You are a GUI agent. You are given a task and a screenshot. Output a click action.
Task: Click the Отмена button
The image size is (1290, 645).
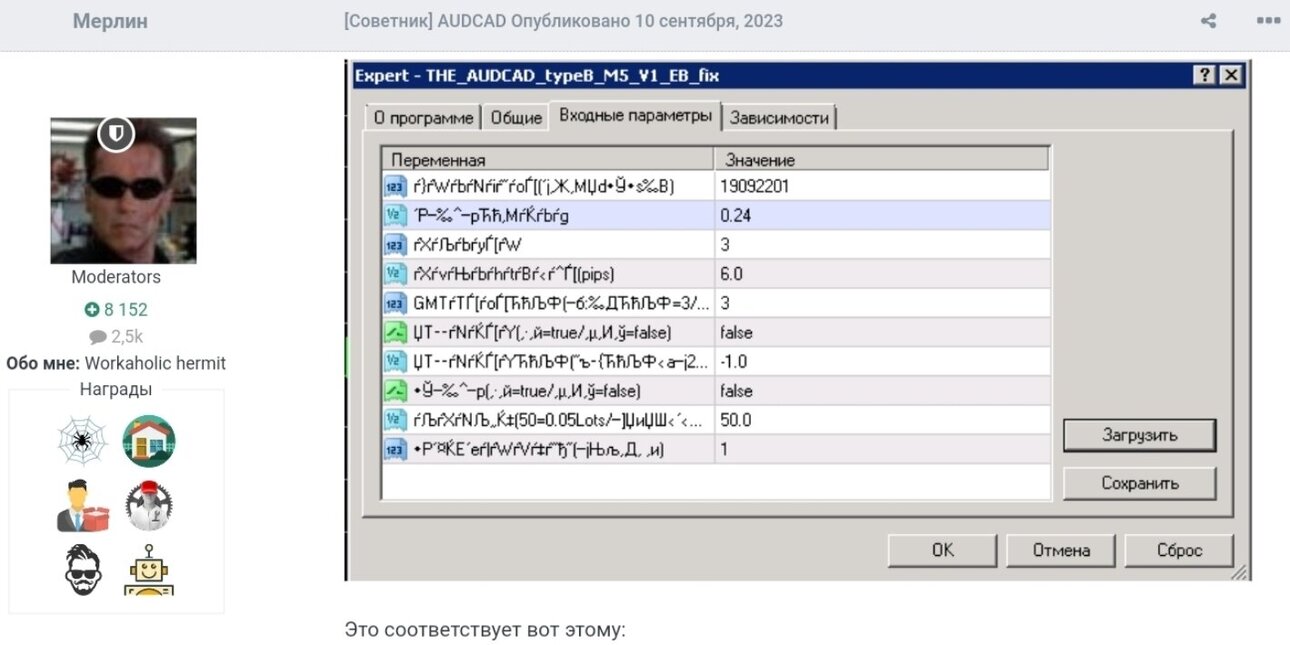click(x=1061, y=550)
